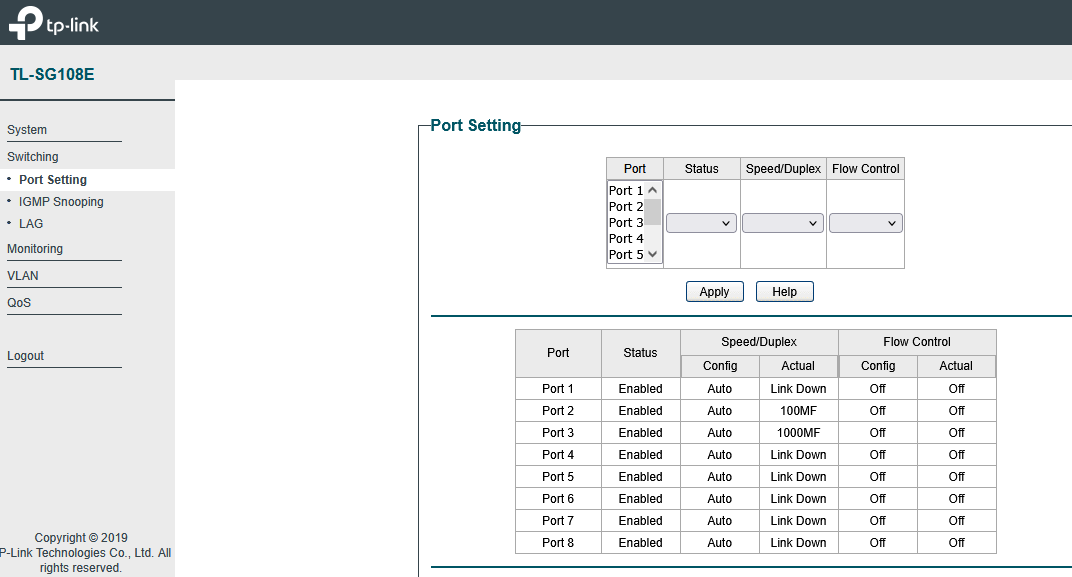Open the System menu
The width and height of the screenshot is (1072, 577).
pyautogui.click(x=27, y=130)
